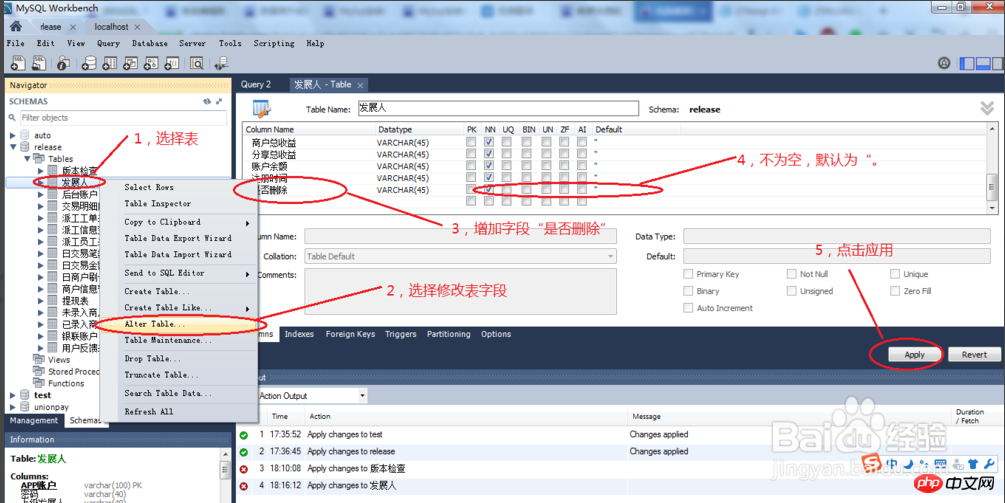This screenshot has width=1005, height=503.
Task: Create a new SQL tab from toolbar
Action: 19,63
